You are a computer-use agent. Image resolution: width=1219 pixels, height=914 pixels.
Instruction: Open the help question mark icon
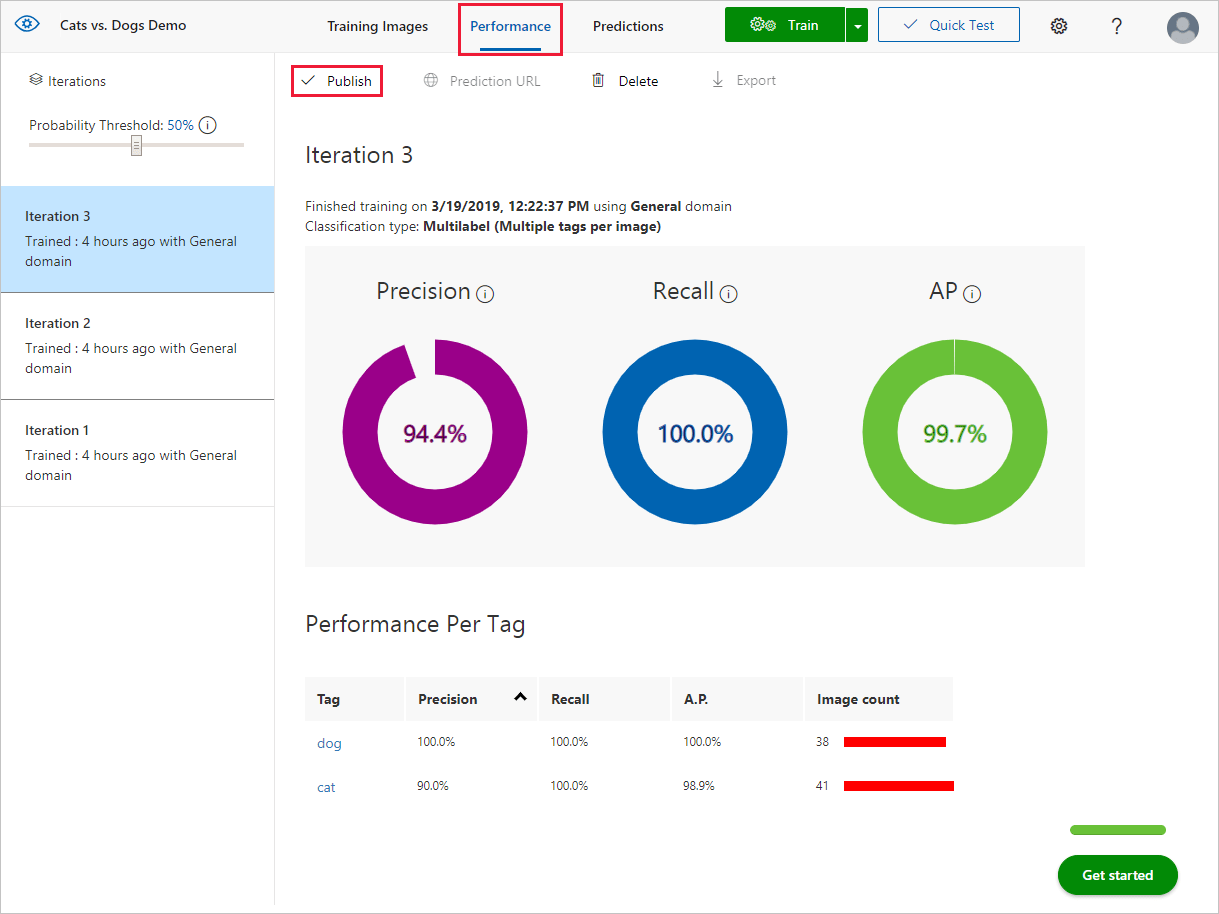point(1117,25)
